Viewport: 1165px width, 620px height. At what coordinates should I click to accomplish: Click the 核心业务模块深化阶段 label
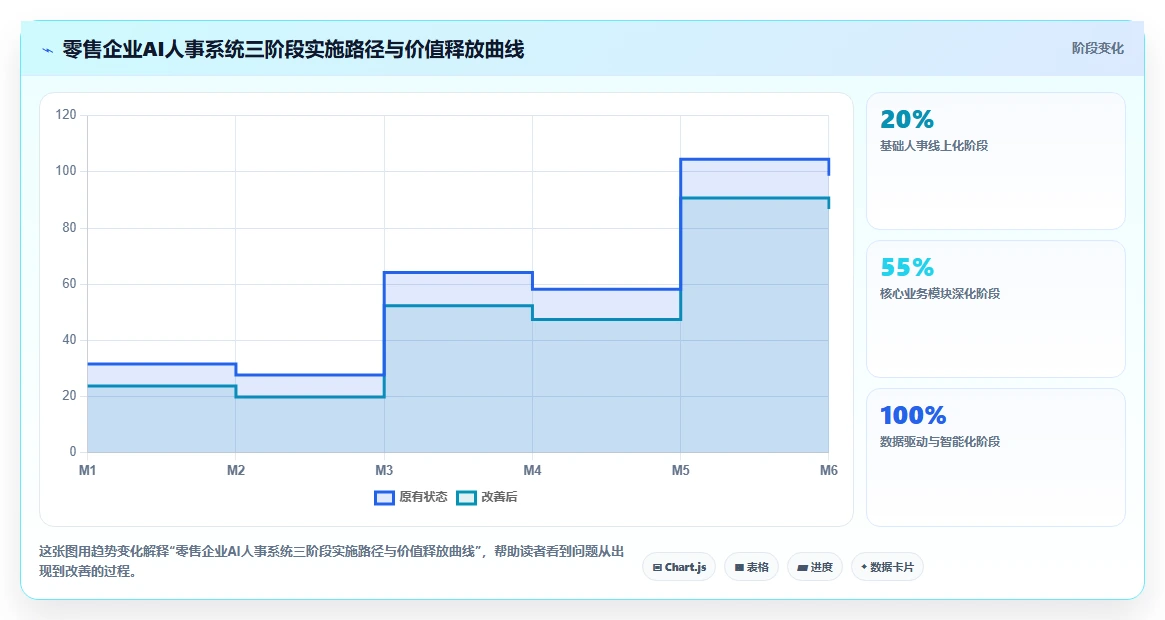pos(940,294)
